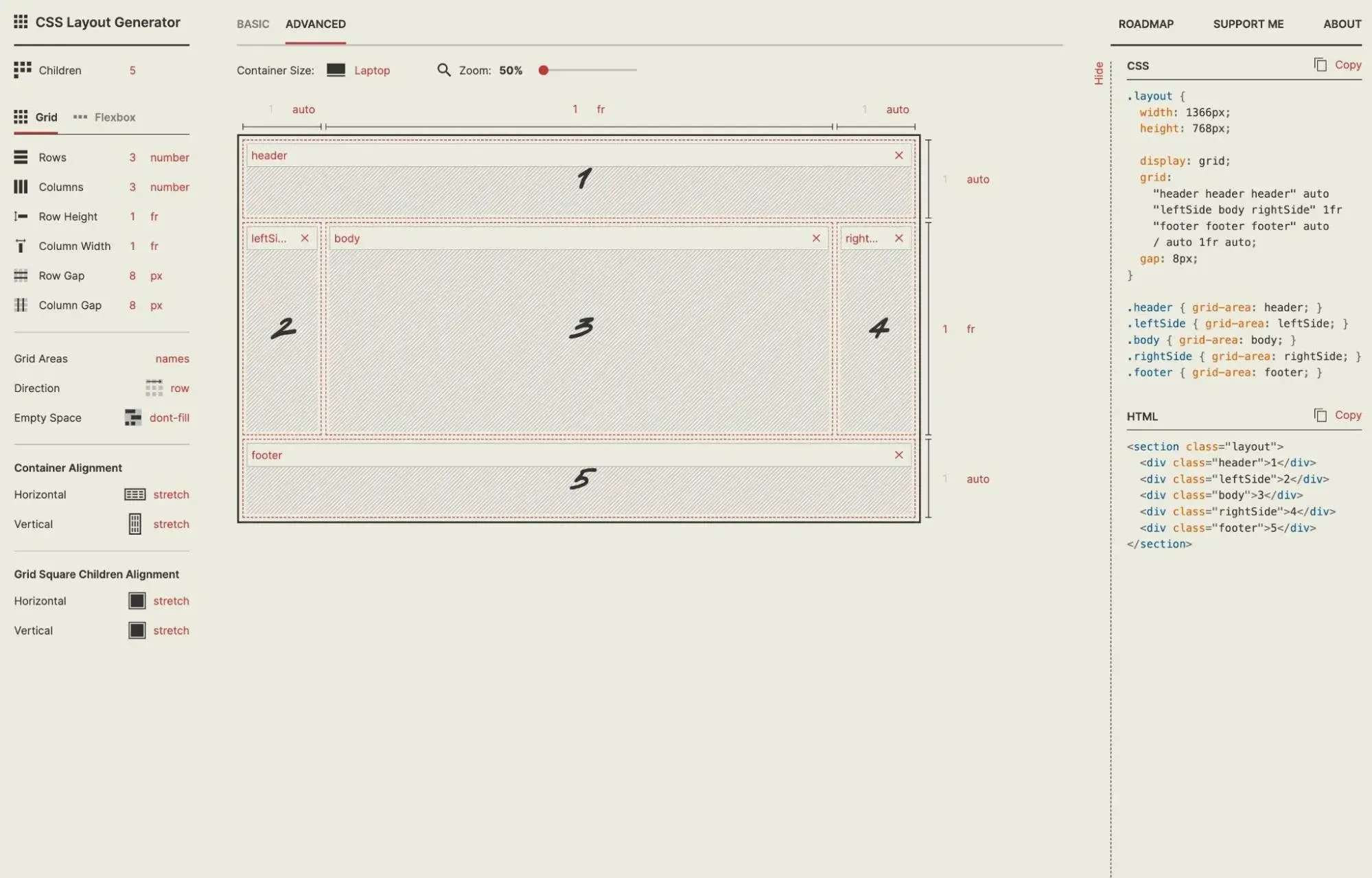This screenshot has width=1372, height=878.
Task: Open the ADVANCED tab
Action: tap(316, 24)
